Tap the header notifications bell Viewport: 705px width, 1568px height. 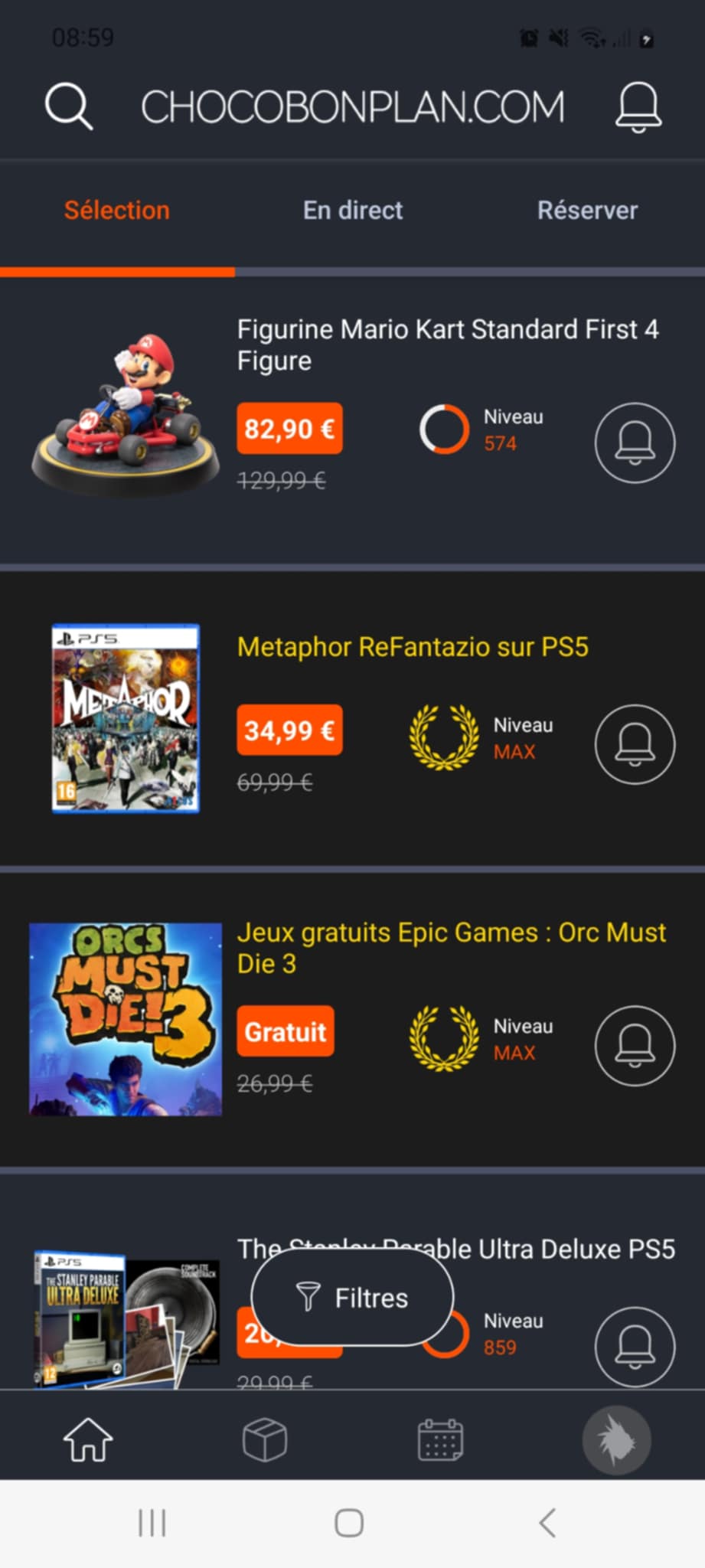pyautogui.click(x=638, y=106)
